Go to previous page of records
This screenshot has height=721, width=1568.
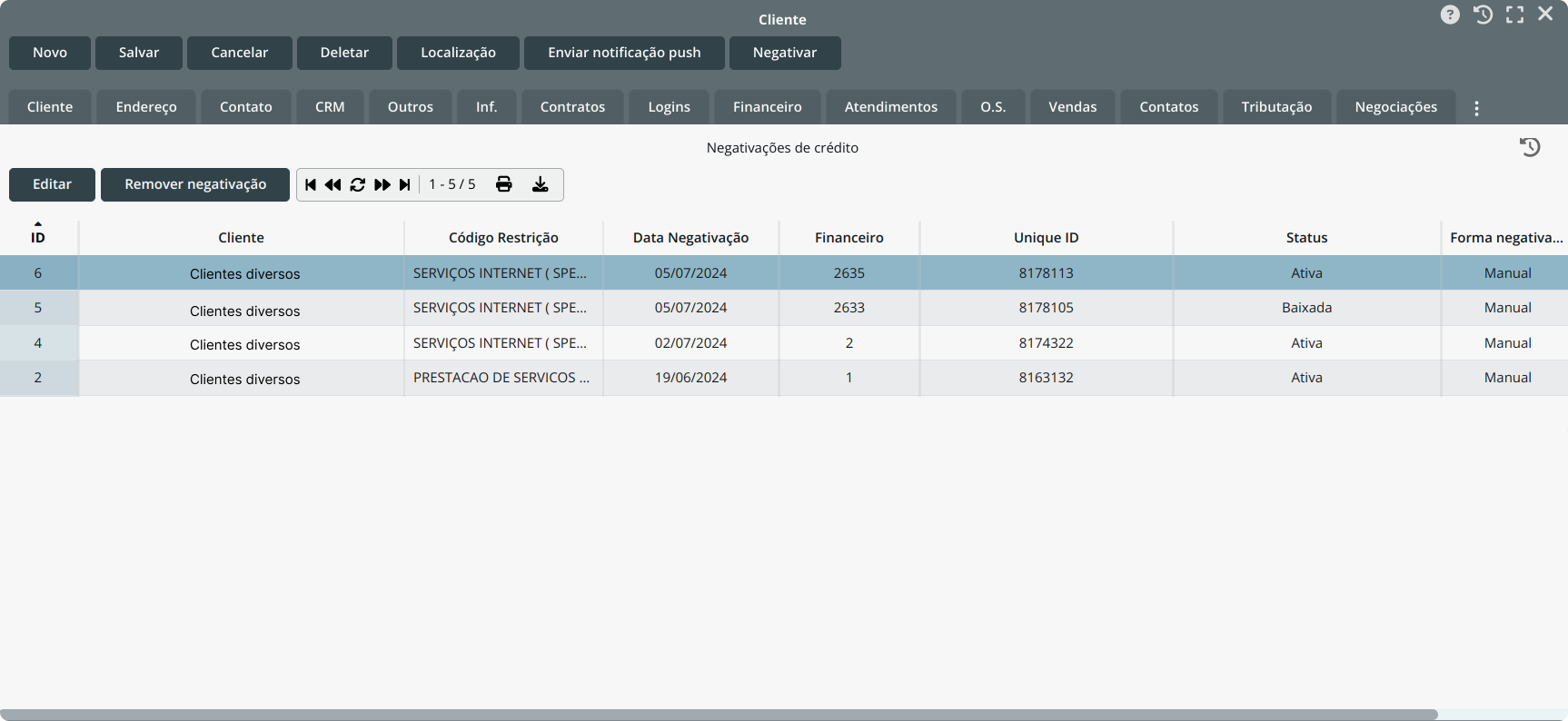[x=332, y=184]
